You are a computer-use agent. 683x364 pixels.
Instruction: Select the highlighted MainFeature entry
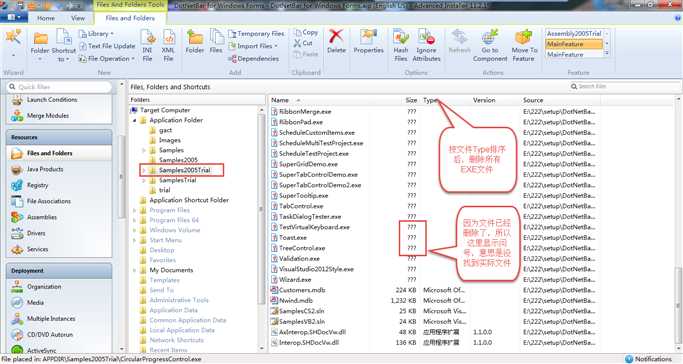tap(574, 44)
